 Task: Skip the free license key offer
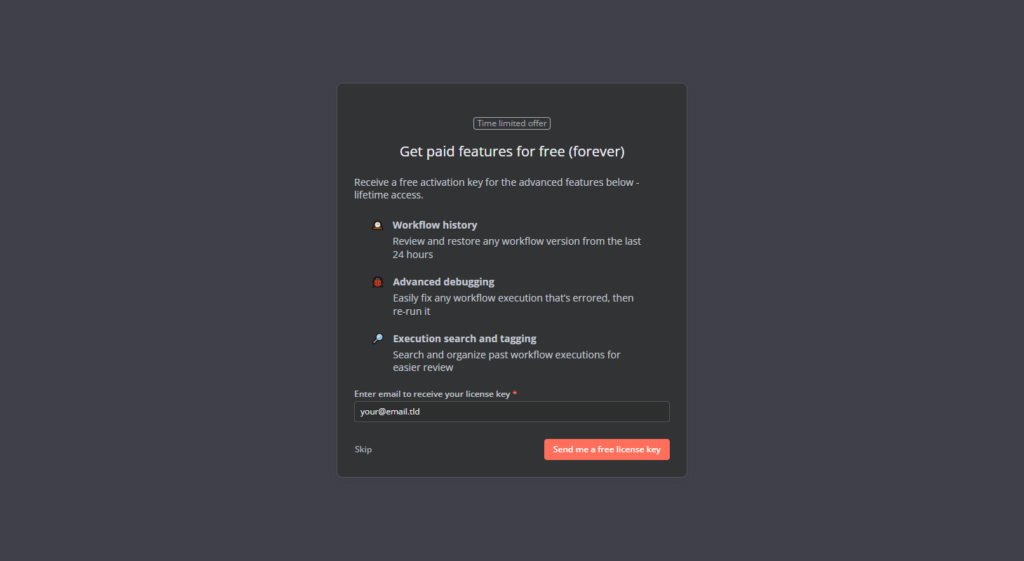[363, 450]
